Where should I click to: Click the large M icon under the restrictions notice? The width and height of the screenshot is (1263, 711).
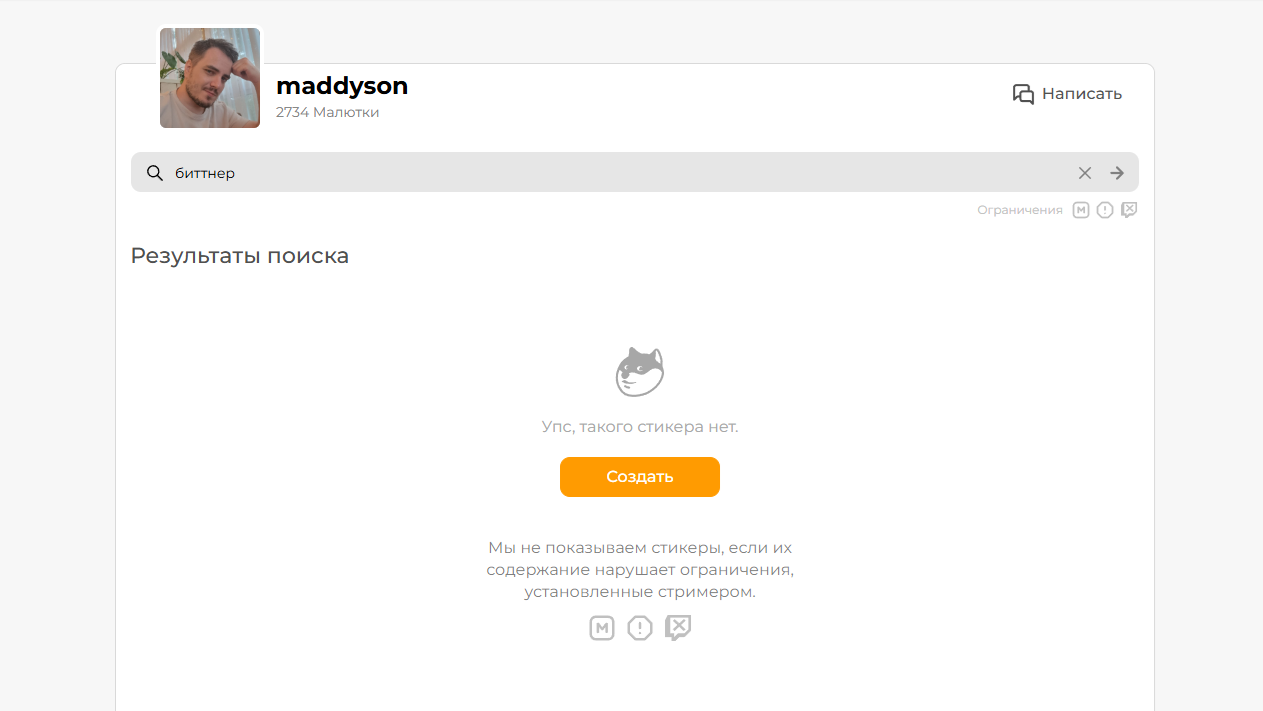602,628
